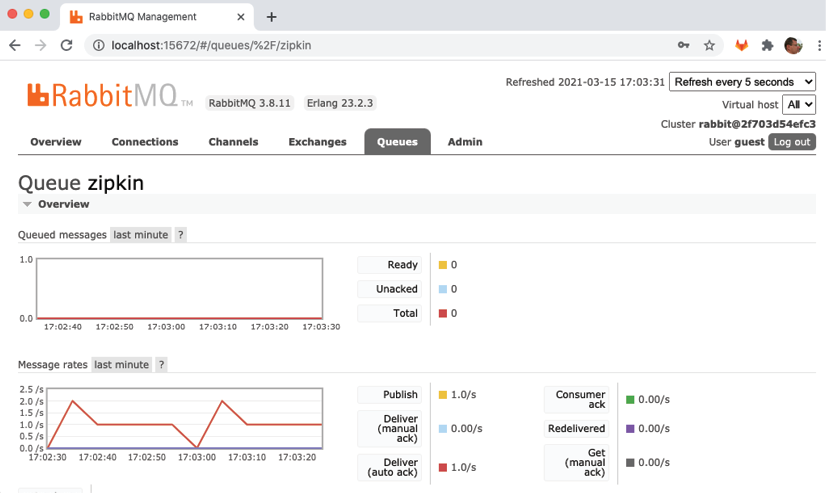826x493 pixels.
Task: Open the extensions puzzle piece icon
Action: tap(768, 45)
